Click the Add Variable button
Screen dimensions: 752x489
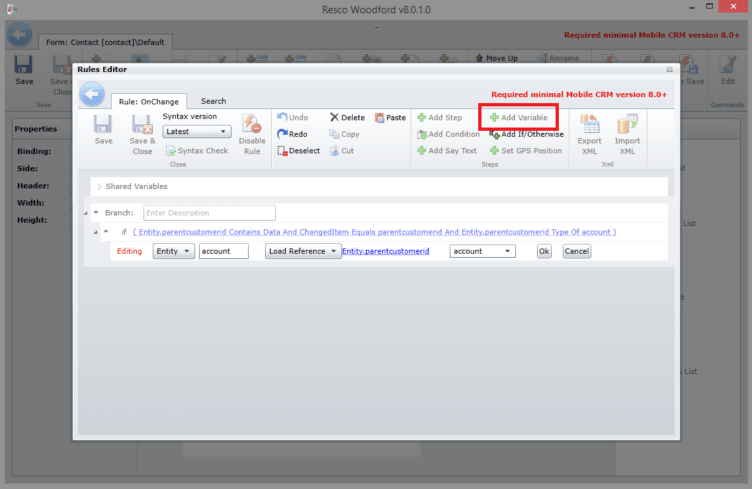pyautogui.click(x=518, y=118)
